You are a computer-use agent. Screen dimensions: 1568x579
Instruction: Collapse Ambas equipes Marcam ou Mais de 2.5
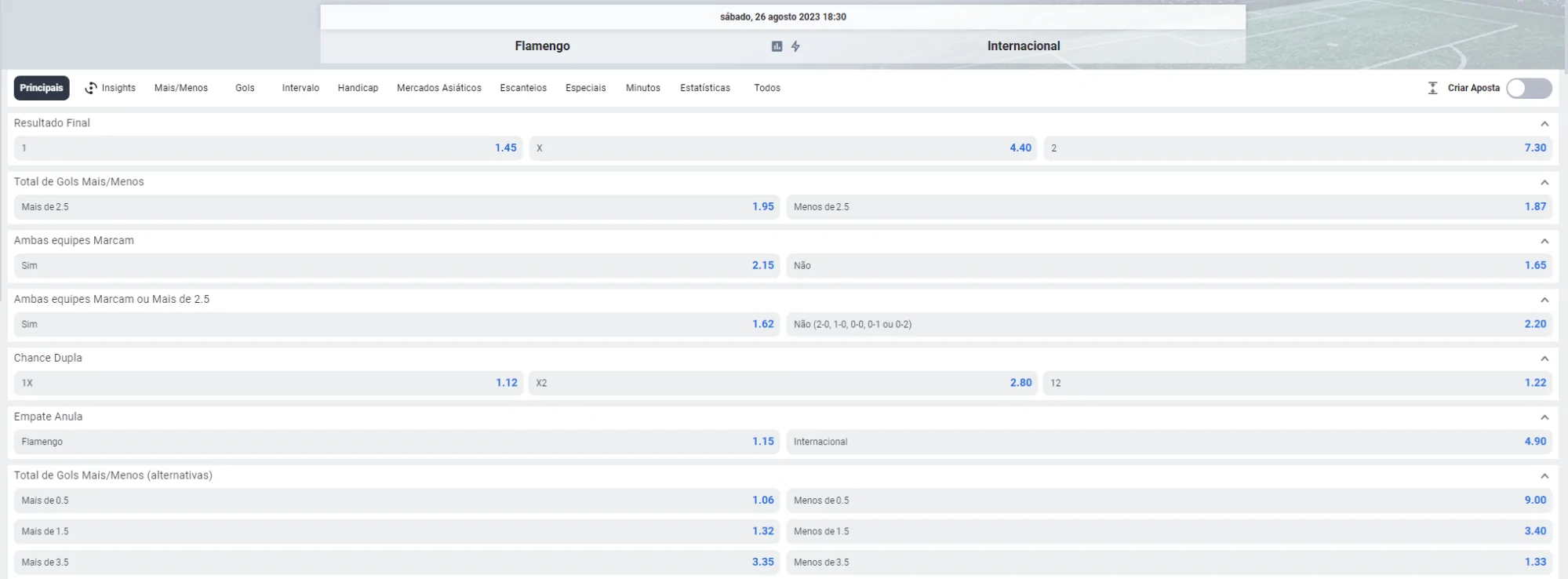click(x=1544, y=300)
